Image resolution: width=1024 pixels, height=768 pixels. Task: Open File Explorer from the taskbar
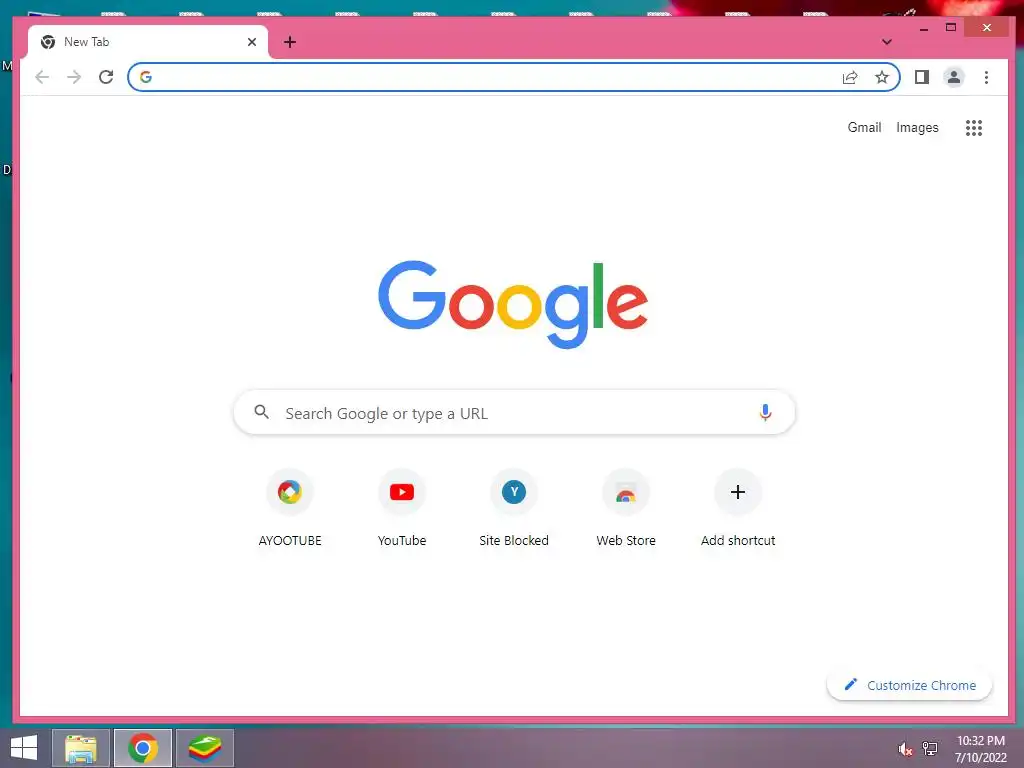tap(81, 748)
